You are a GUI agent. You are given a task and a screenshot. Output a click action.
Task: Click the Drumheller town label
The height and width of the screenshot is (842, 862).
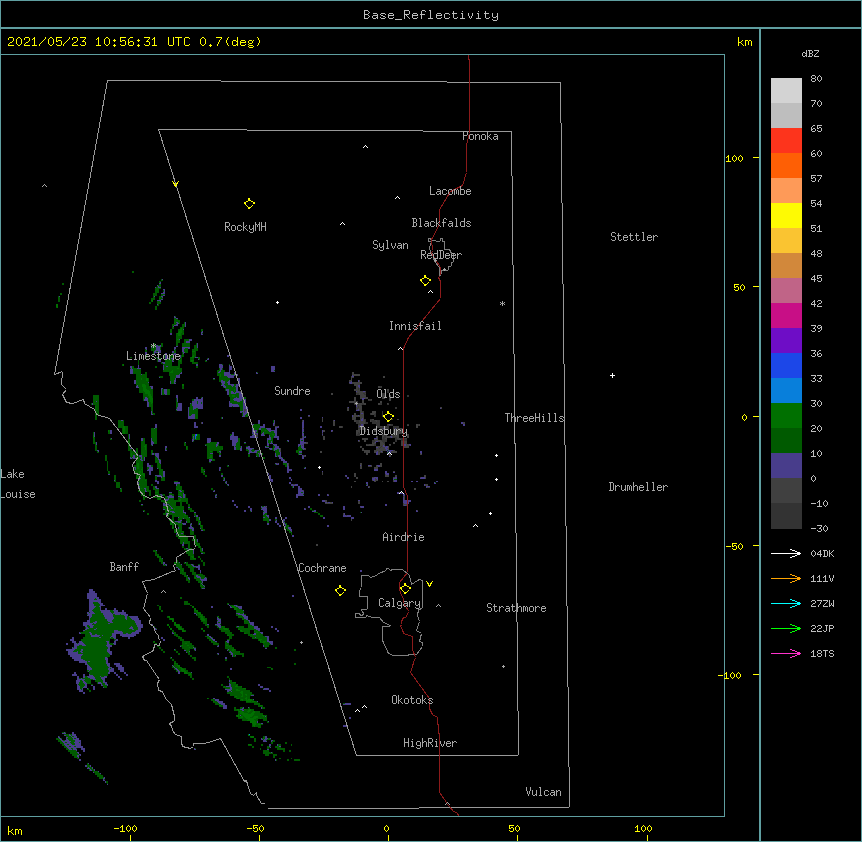point(638,487)
